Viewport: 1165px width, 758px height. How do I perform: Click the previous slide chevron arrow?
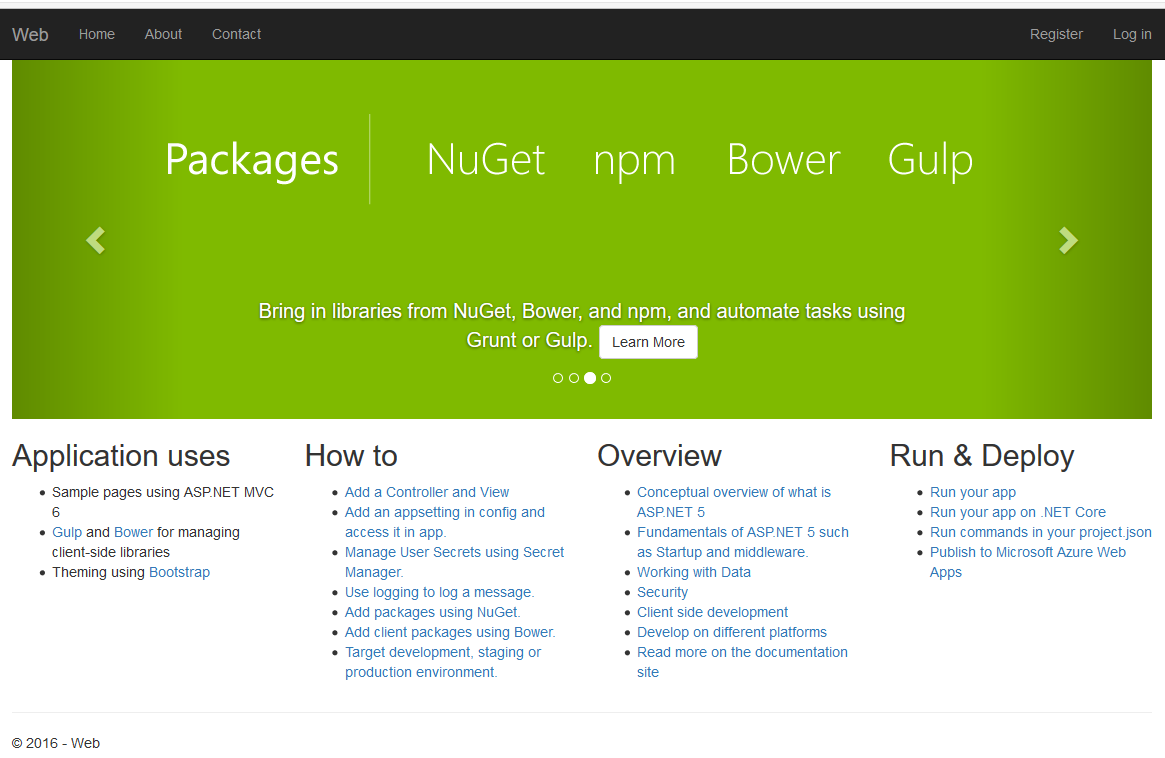pos(96,240)
